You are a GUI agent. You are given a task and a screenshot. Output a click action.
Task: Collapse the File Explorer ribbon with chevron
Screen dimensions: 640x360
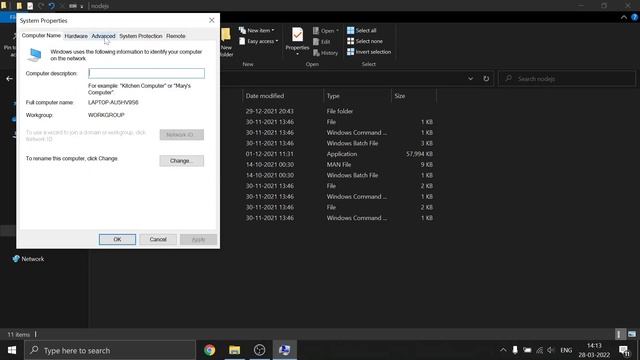pyautogui.click(x=624, y=17)
